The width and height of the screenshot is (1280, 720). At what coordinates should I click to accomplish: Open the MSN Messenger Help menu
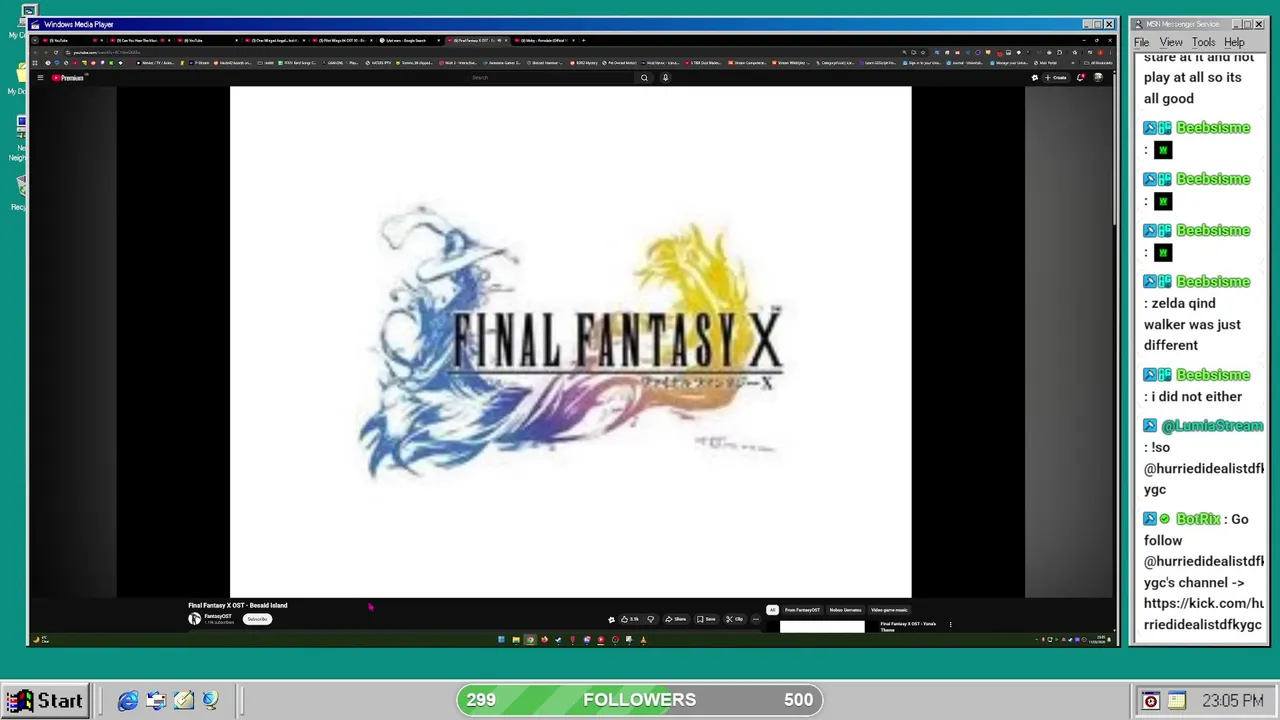click(1234, 42)
